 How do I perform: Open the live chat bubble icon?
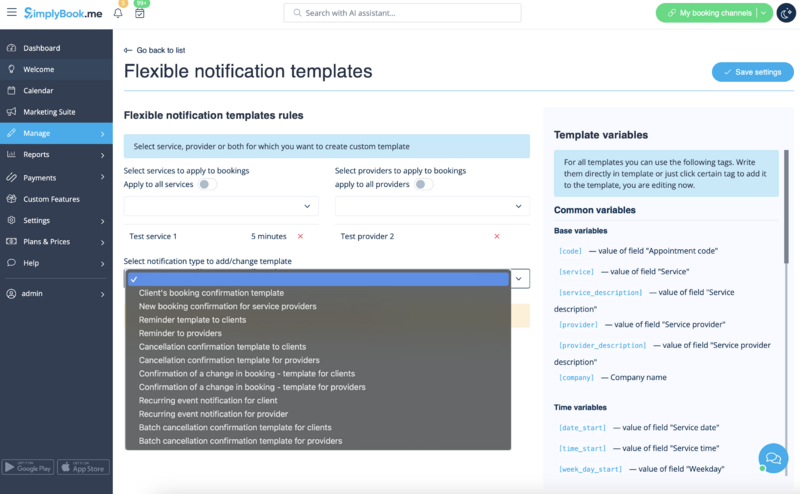[x=773, y=458]
